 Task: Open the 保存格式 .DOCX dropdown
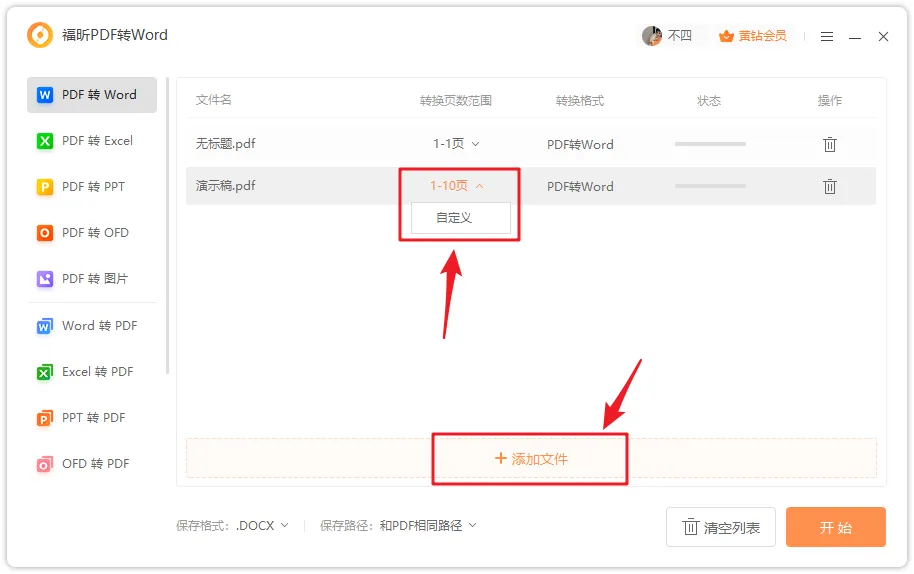(x=262, y=526)
